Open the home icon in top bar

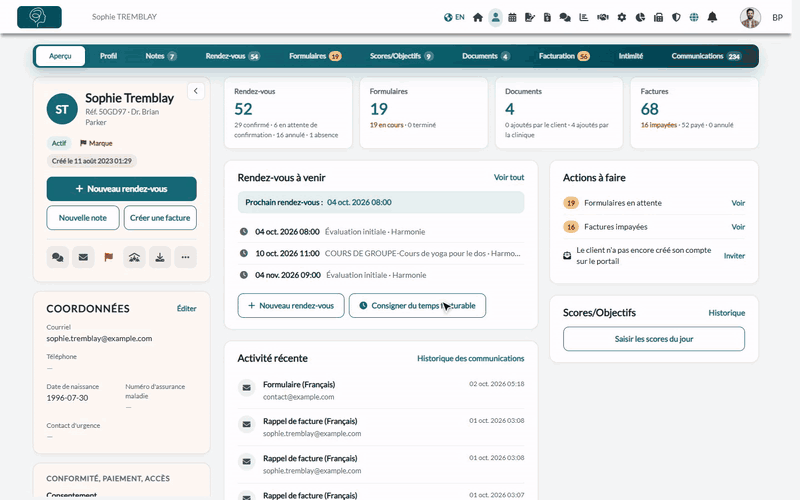point(478,17)
